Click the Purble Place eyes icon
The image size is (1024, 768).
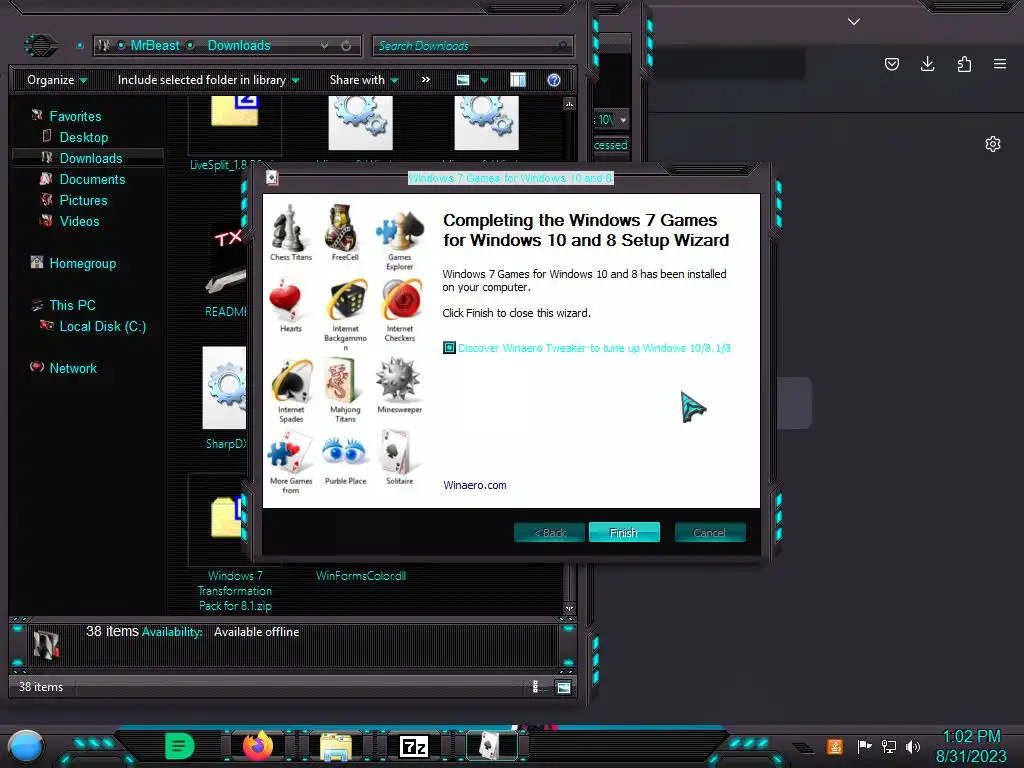pyautogui.click(x=345, y=452)
